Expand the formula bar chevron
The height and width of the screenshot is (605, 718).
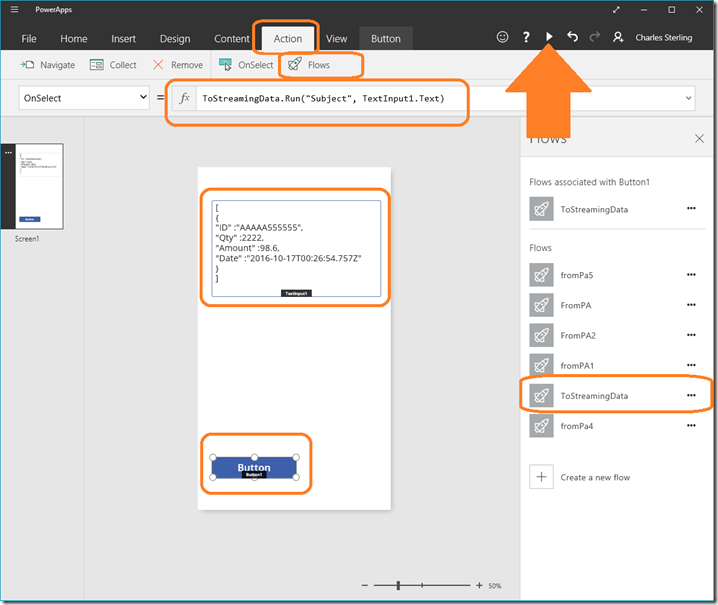click(x=690, y=98)
